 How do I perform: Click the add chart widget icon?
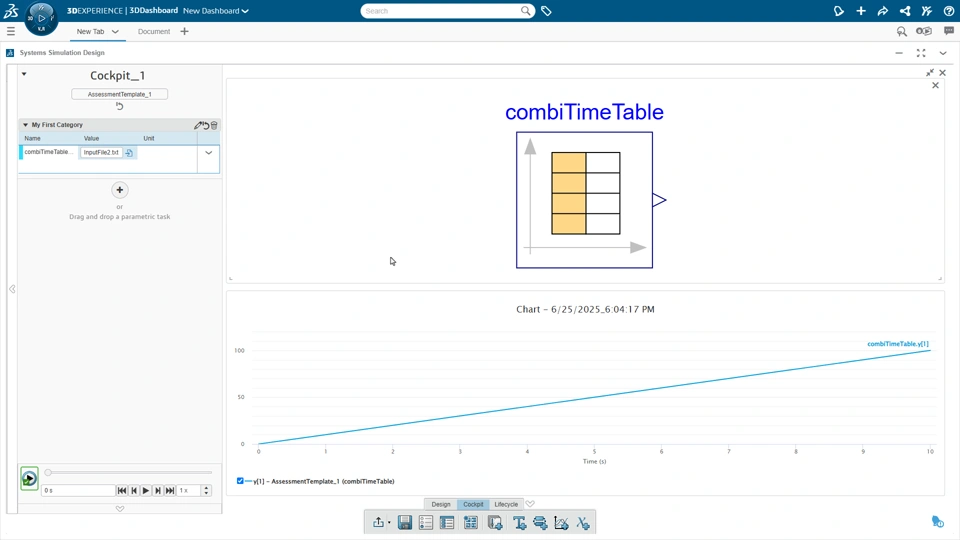tap(561, 522)
